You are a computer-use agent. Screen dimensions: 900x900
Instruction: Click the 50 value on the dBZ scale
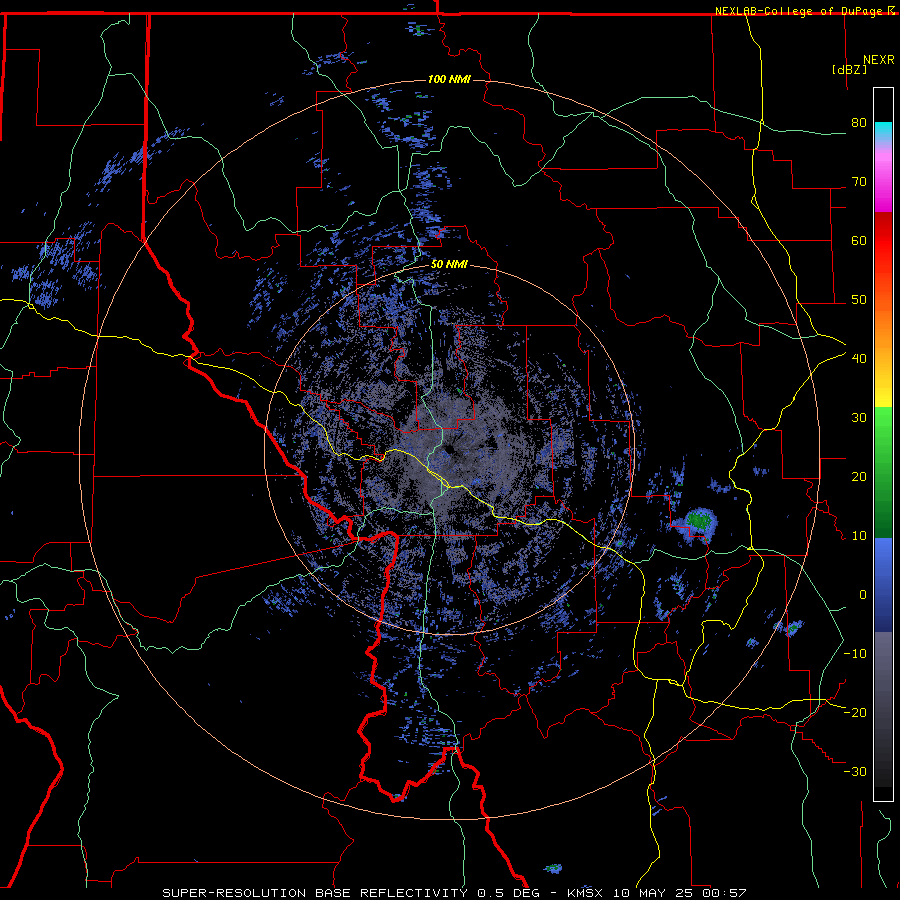[859, 300]
